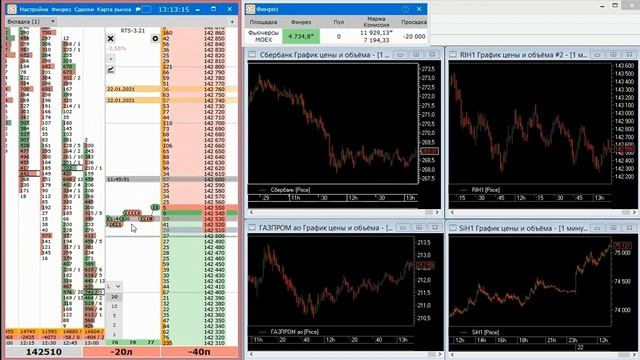
Task: Close the RIH1 chart window
Action: (629, 55)
